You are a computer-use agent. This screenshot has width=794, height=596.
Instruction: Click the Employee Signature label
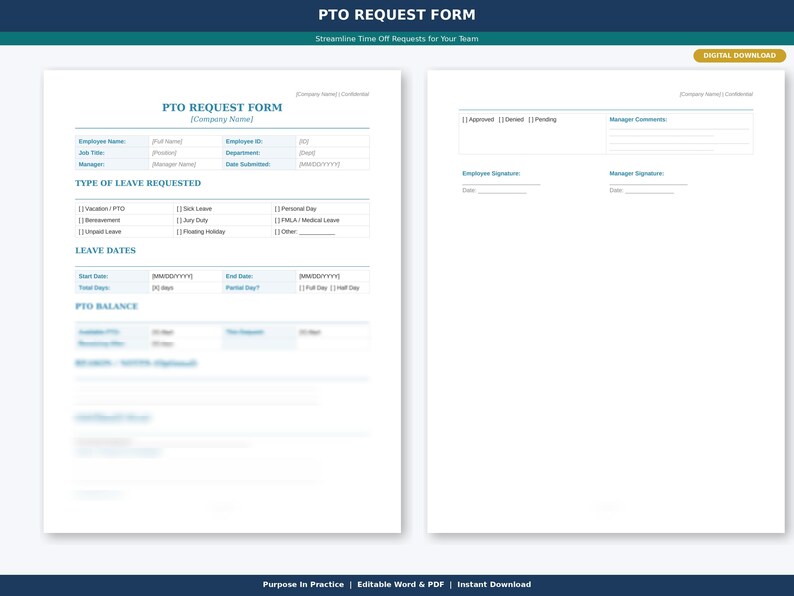pyautogui.click(x=491, y=173)
